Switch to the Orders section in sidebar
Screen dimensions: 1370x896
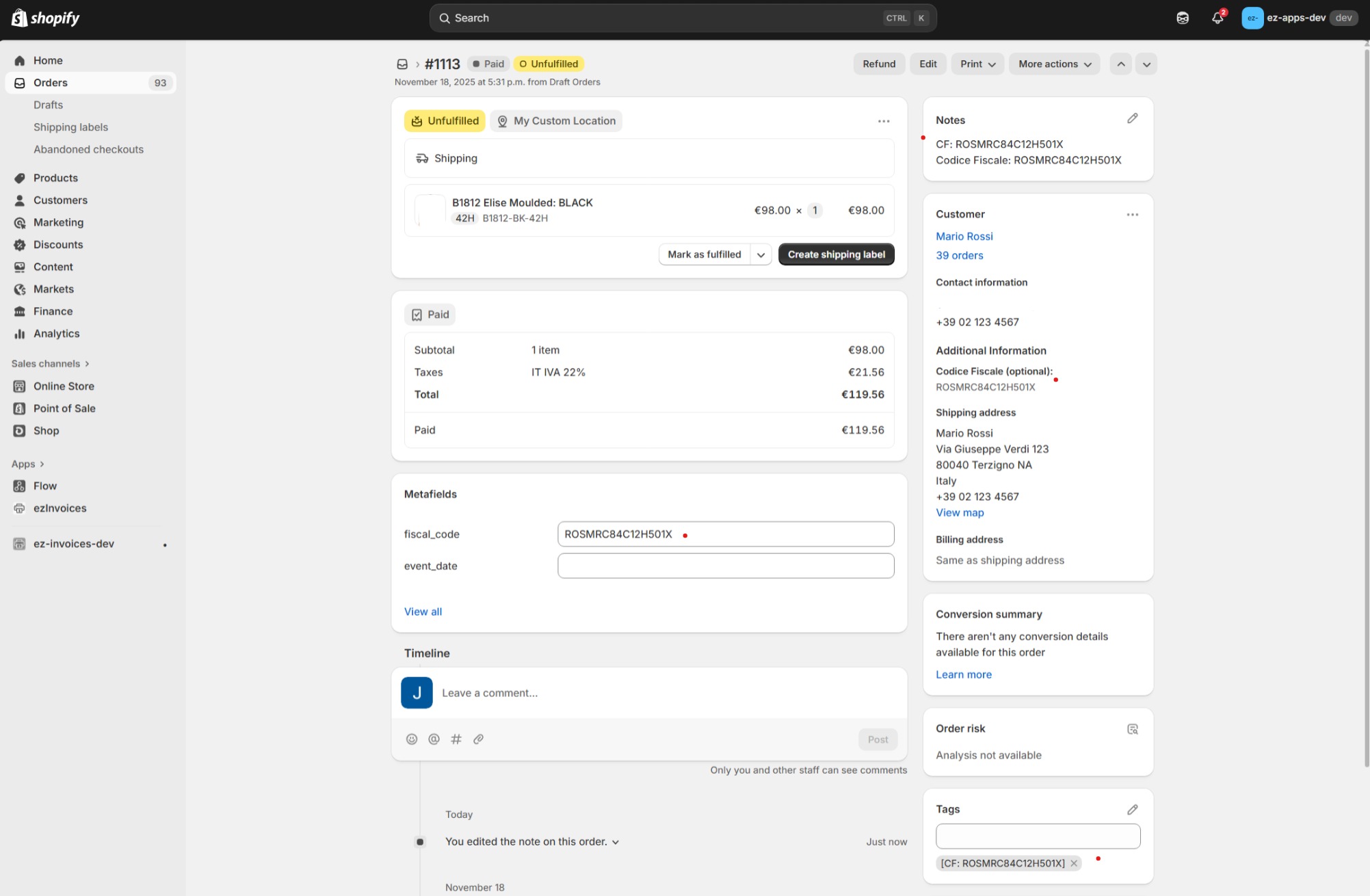[x=51, y=83]
